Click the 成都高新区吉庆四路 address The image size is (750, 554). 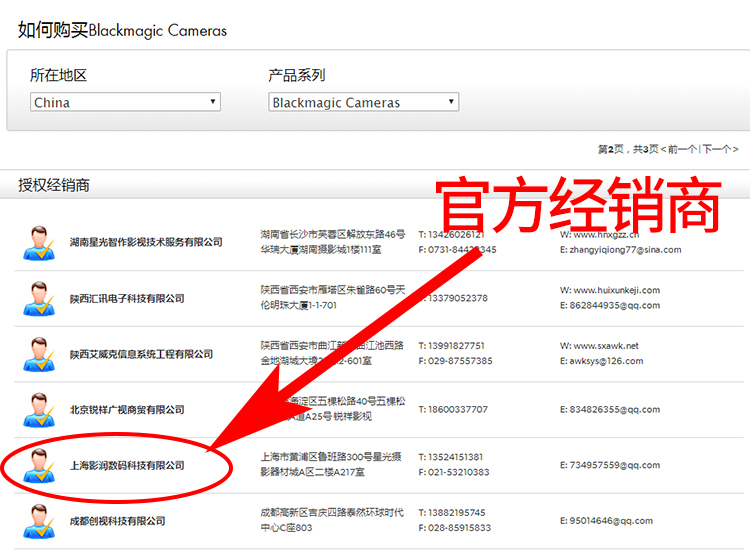(x=332, y=520)
